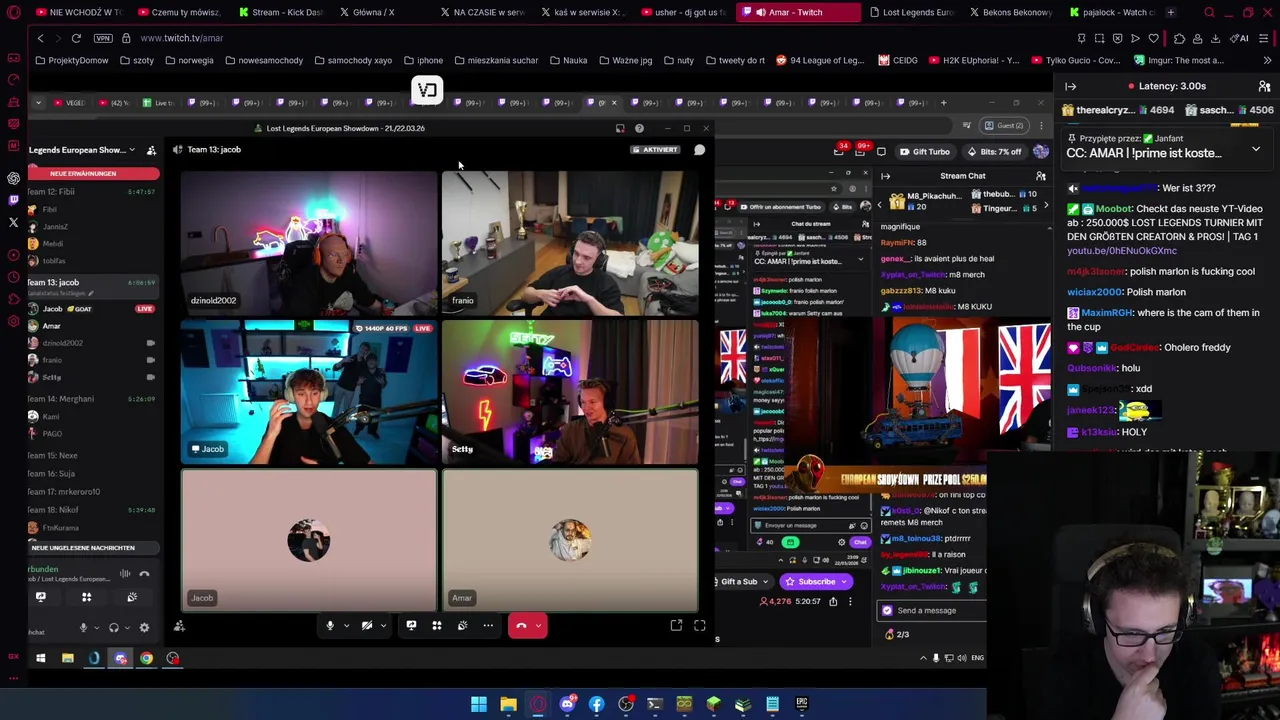Expand output device arrow in user panel
This screenshot has height=720, width=1280.
[x=127, y=628]
